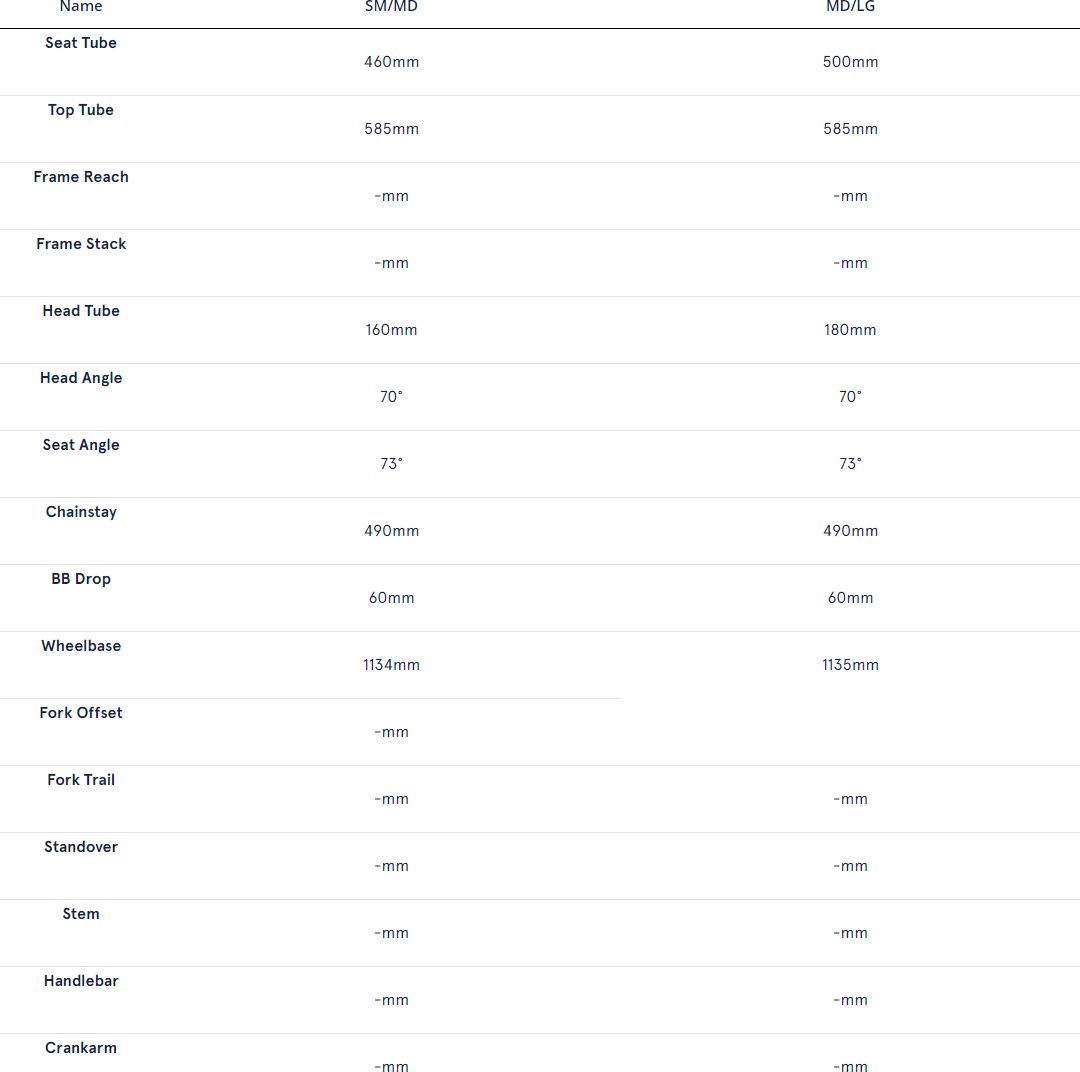The image size is (1080, 1072).
Task: Click the Frame Stack row label
Action: coord(81,244)
